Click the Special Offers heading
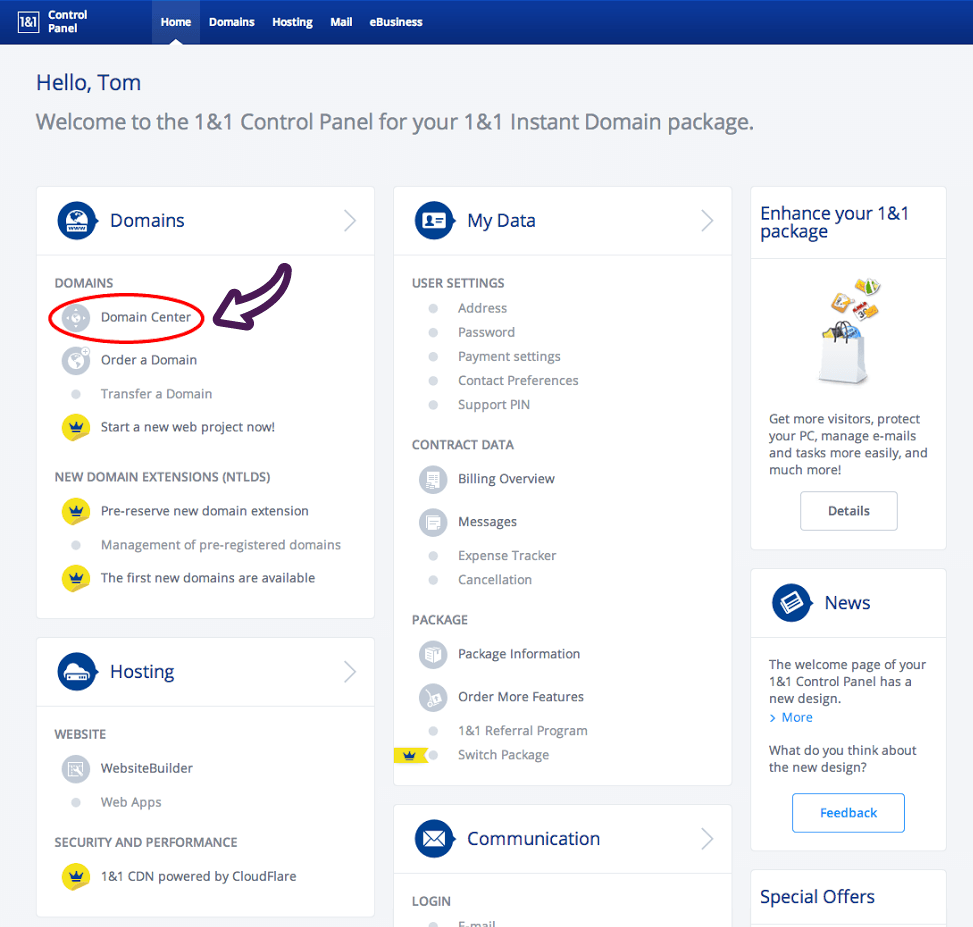Screen dimensions: 973x927 [817, 897]
